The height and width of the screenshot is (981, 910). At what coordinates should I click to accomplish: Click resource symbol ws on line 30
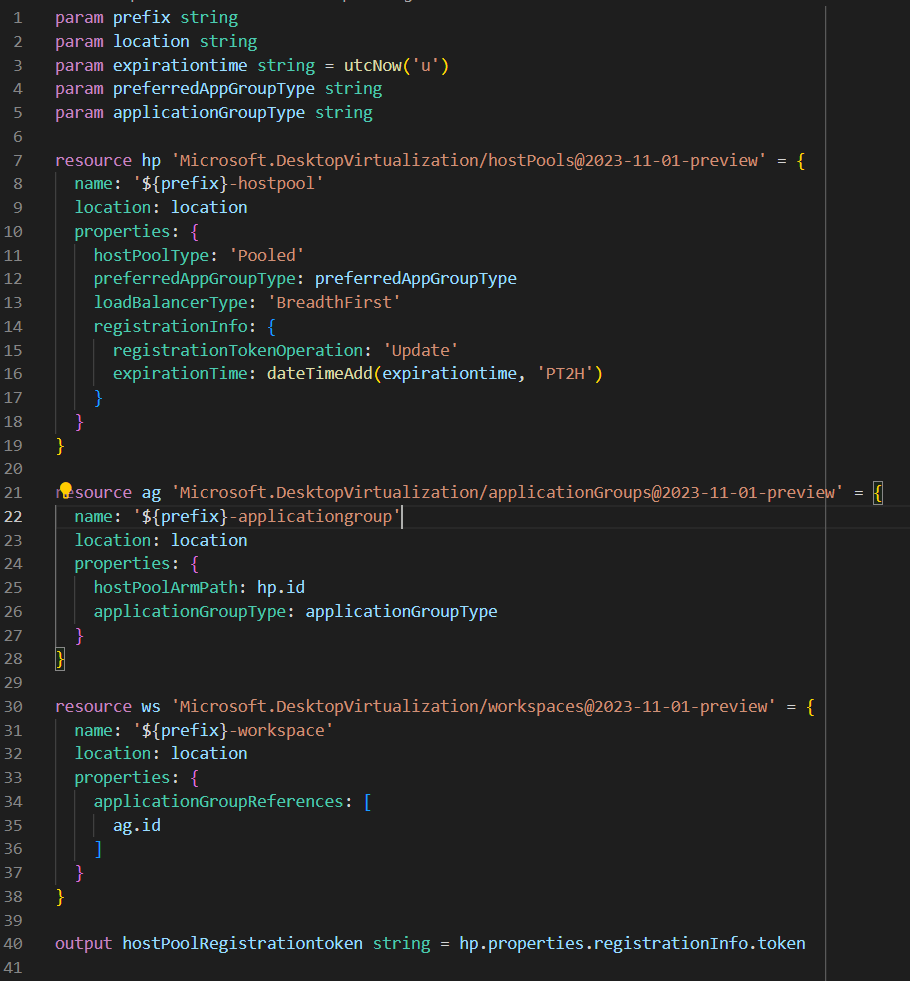(x=151, y=707)
